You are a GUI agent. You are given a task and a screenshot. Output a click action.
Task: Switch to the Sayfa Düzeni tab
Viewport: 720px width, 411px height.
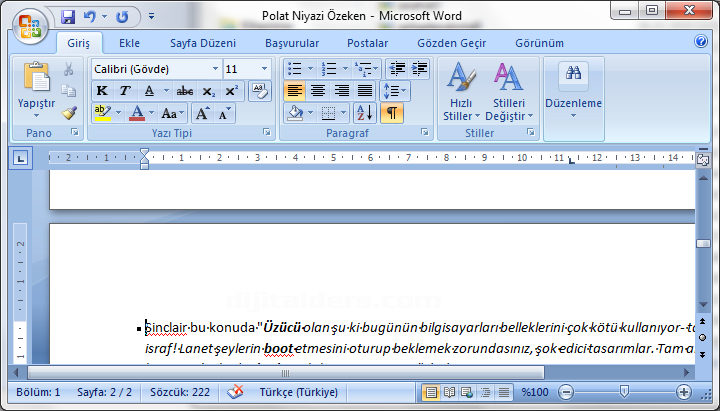point(203,43)
